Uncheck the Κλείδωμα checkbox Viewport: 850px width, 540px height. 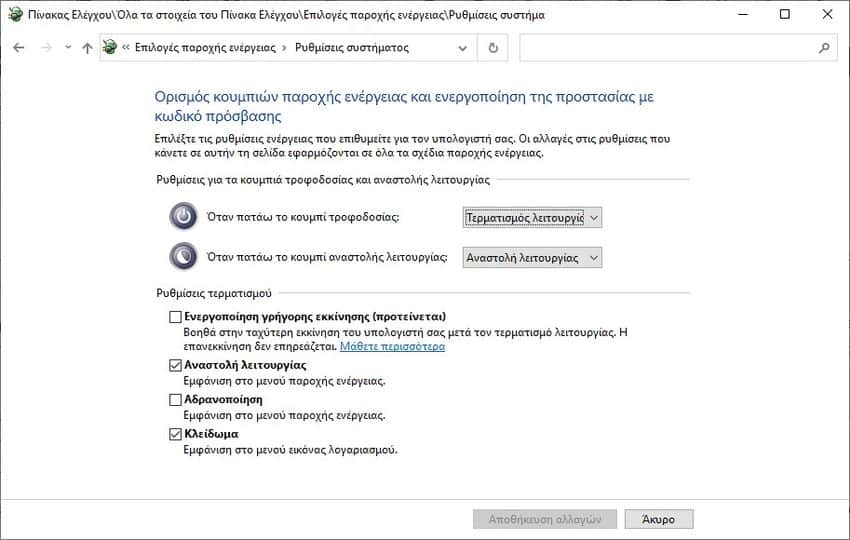[x=176, y=434]
